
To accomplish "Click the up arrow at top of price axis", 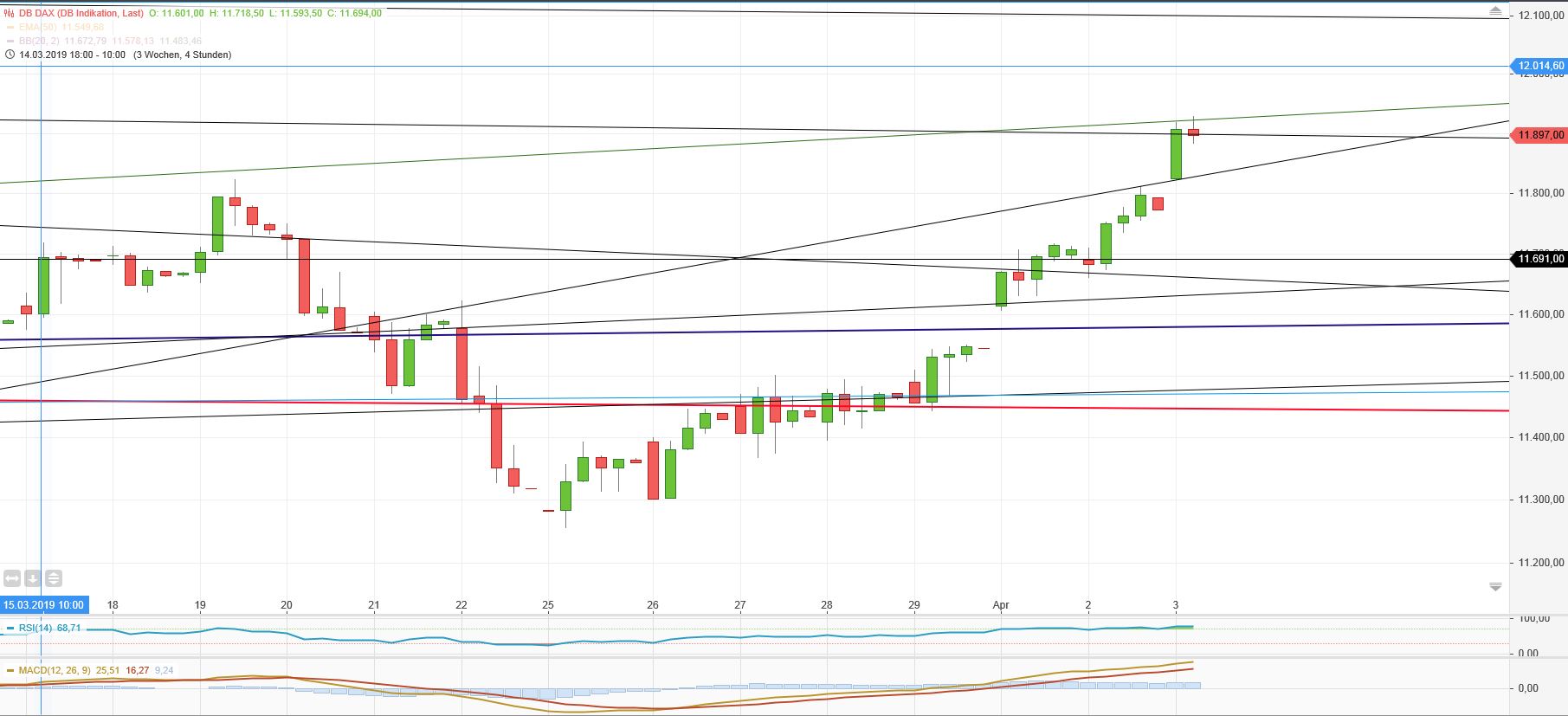I will click(1495, 11).
